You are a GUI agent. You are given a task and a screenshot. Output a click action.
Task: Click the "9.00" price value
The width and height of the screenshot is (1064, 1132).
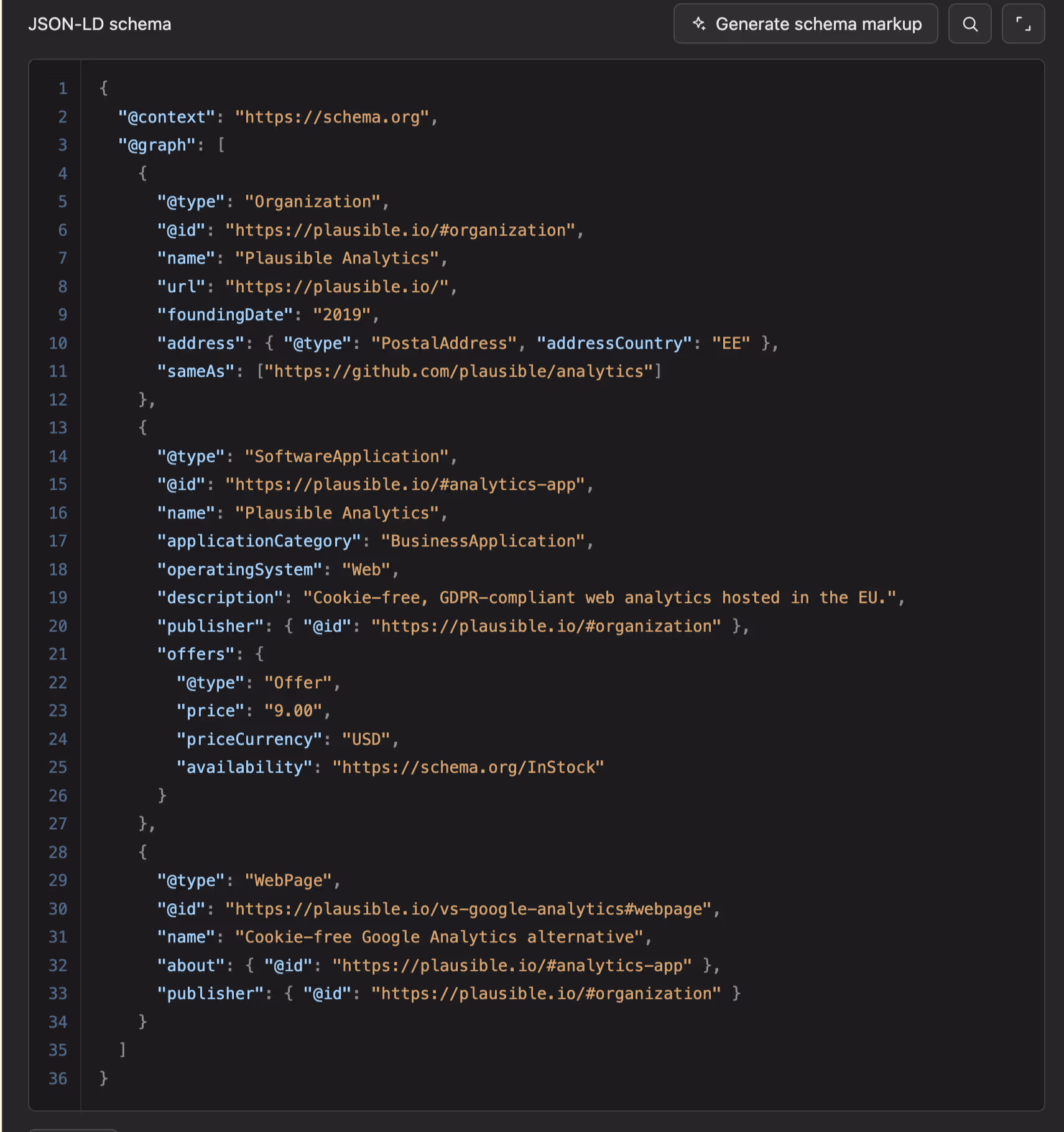pyautogui.click(x=294, y=711)
